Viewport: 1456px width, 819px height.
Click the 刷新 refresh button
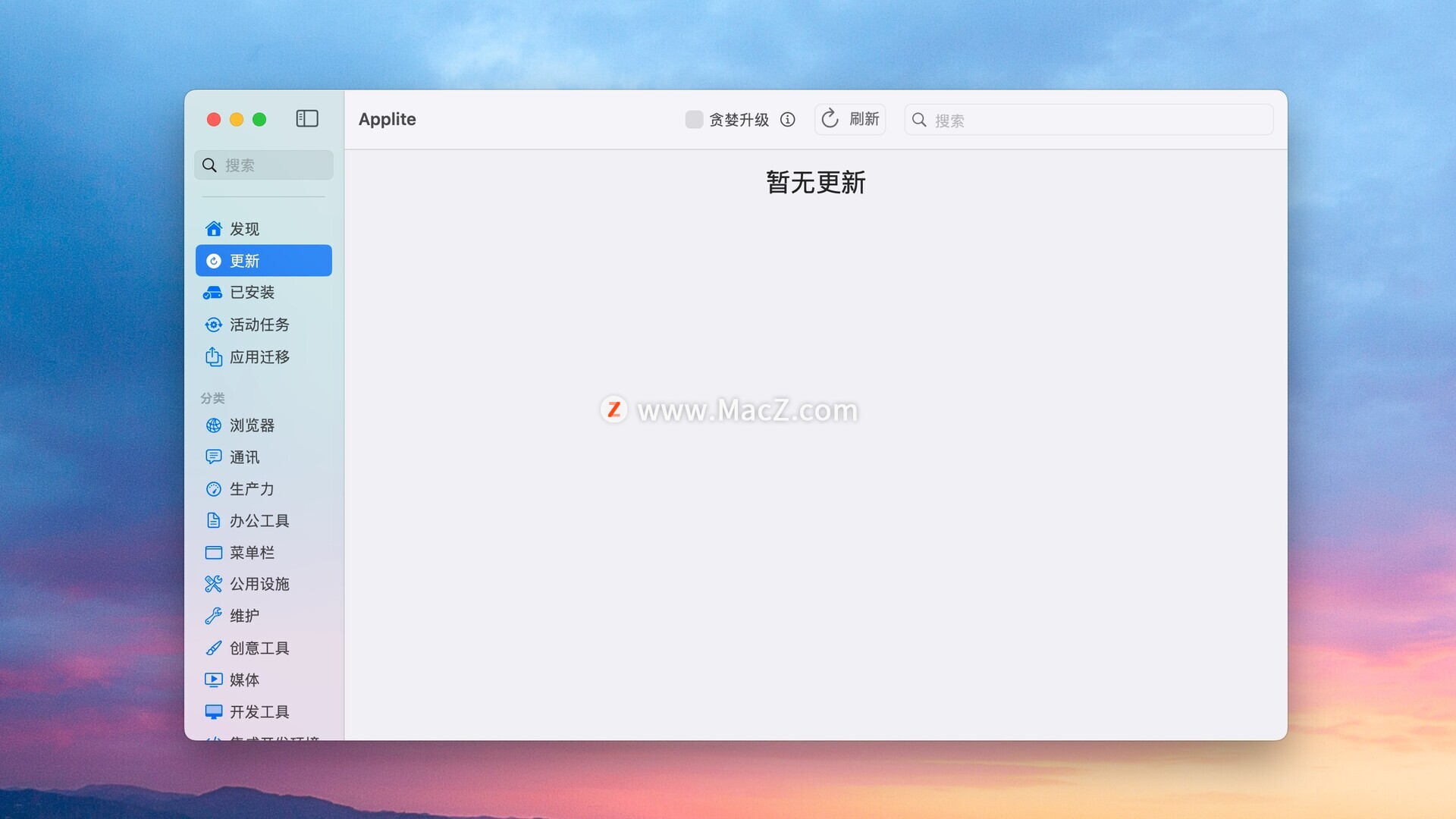pyautogui.click(x=850, y=120)
